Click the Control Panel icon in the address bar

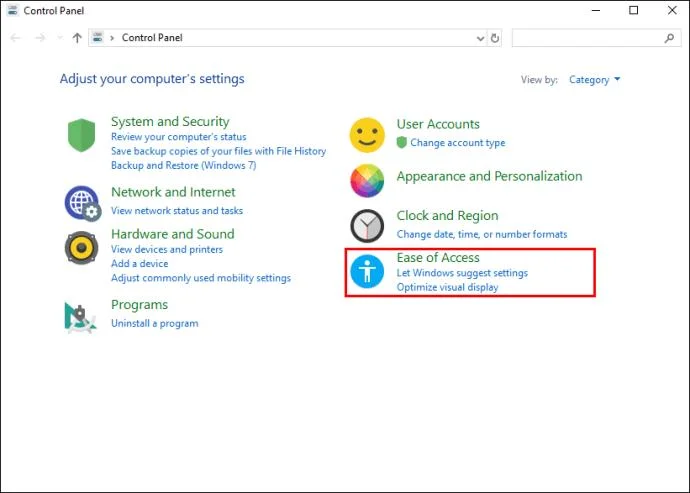pos(98,38)
